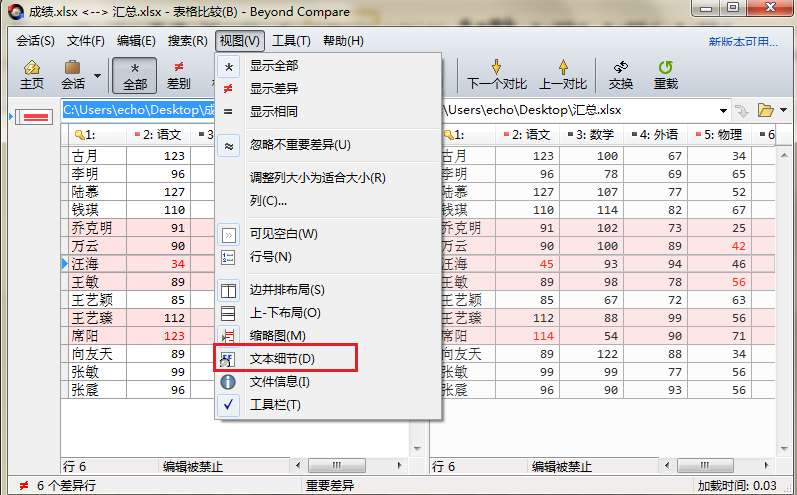Screen dimensions: 797x495
Task: Toggle 可见空白(W) option
Action: tap(328, 234)
